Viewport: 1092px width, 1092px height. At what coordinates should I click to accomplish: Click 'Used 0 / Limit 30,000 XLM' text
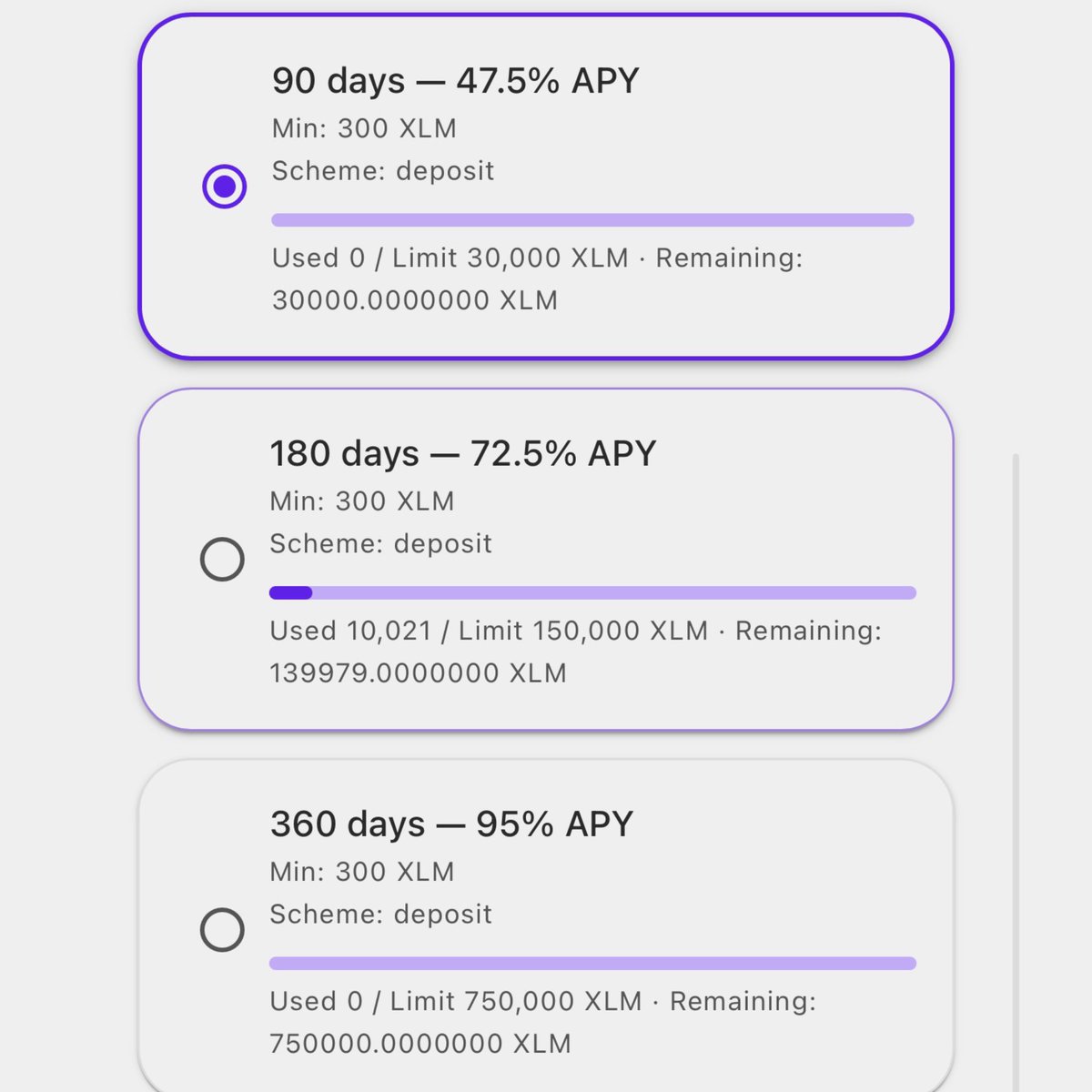coord(450,258)
